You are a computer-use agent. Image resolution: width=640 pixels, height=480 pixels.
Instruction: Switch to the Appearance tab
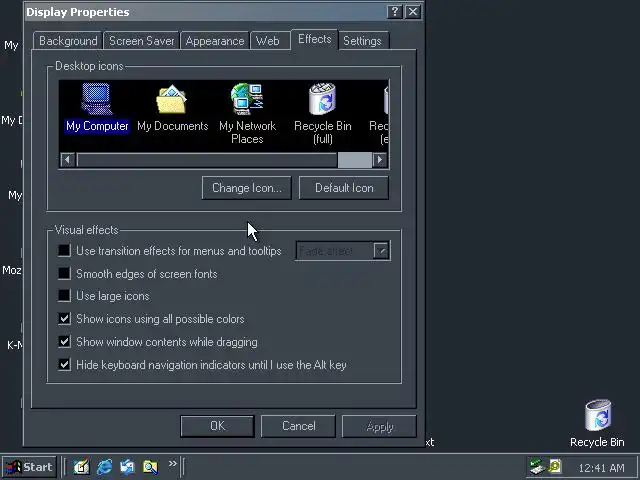click(215, 41)
